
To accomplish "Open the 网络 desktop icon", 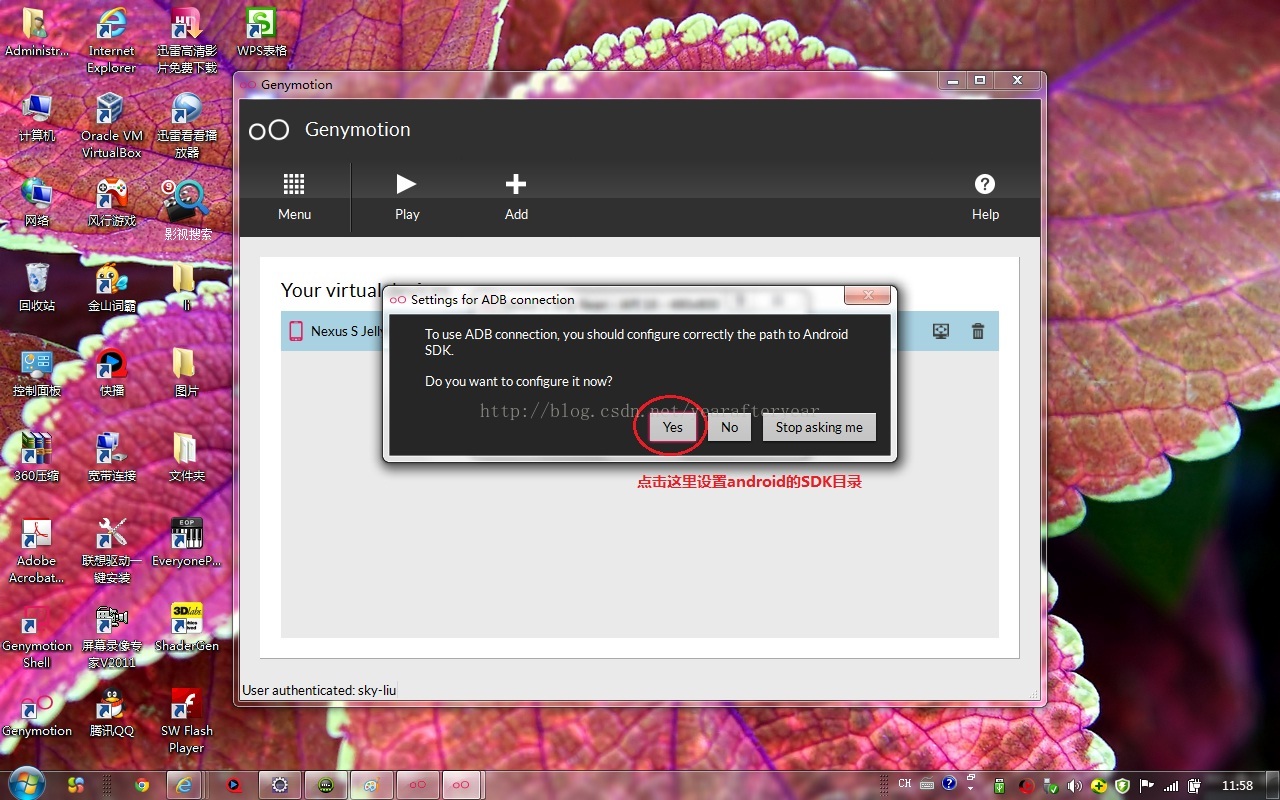I will [37, 203].
